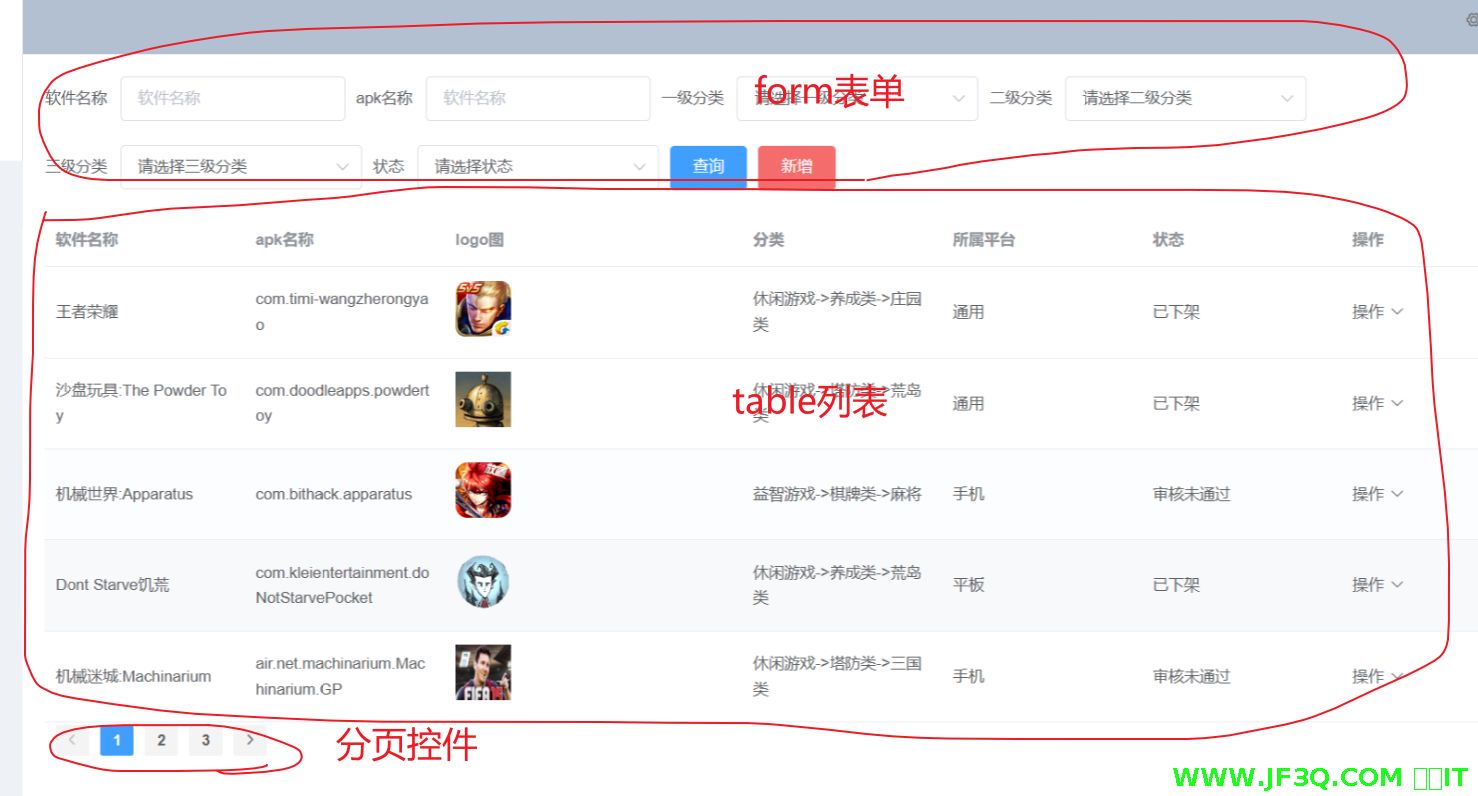The width and height of the screenshot is (1478, 796).
Task: Go to page 3 of the table
Action: (x=205, y=740)
